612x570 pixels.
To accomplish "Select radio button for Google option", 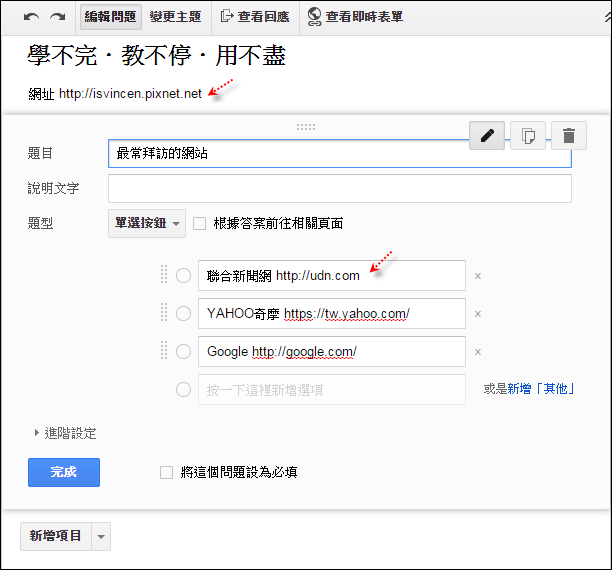I will [x=183, y=351].
